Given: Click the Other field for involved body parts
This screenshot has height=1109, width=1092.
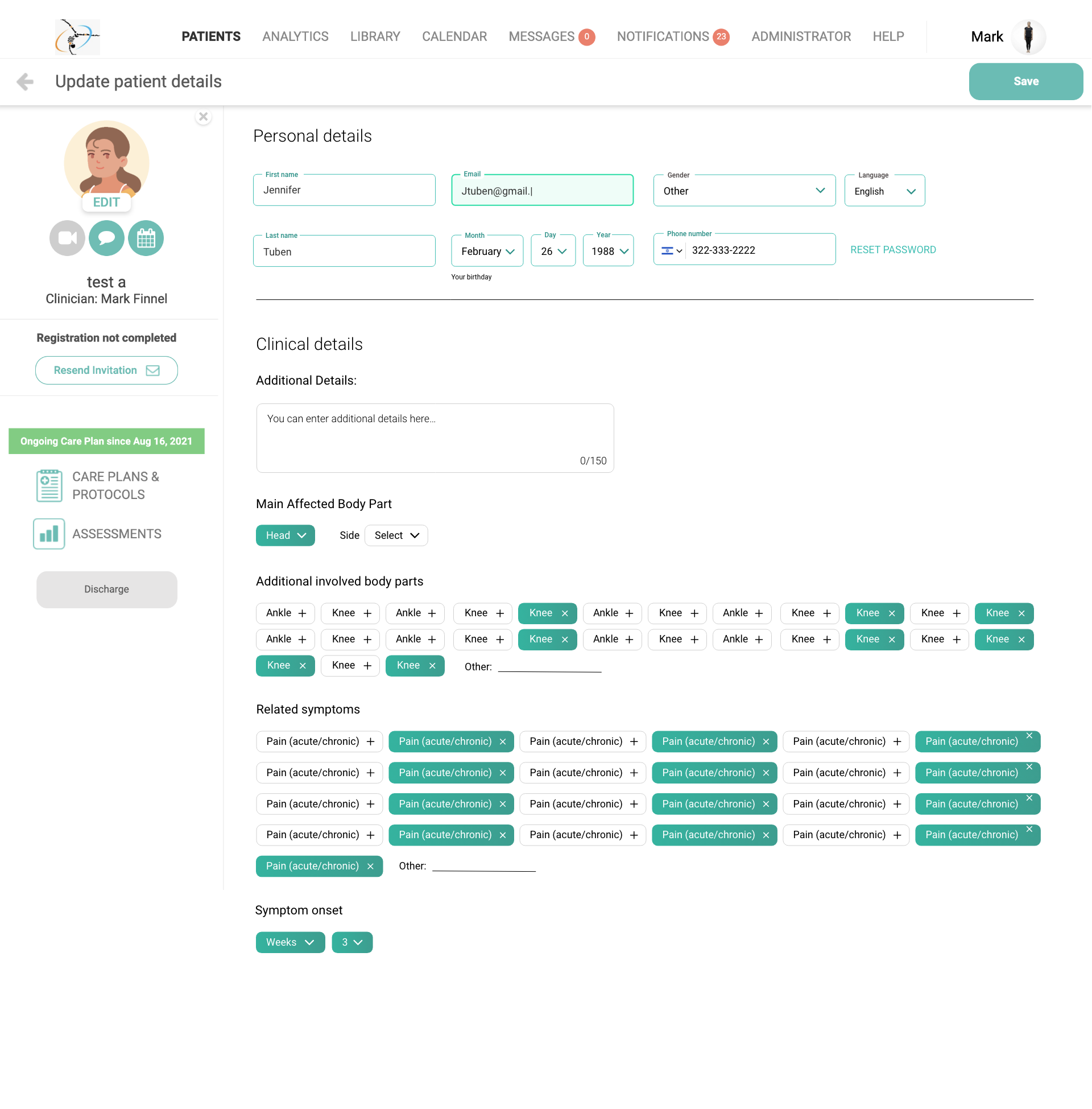Looking at the screenshot, I should (550, 666).
